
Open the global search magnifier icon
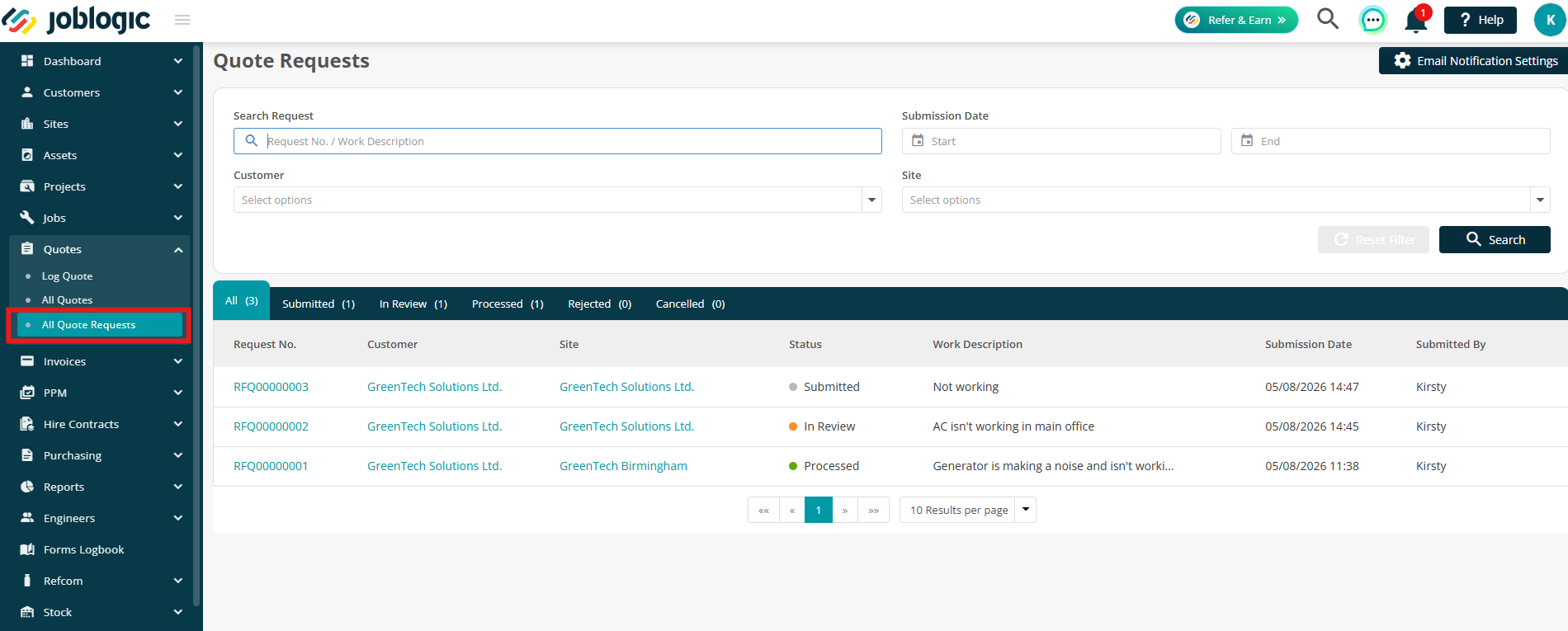(1327, 19)
